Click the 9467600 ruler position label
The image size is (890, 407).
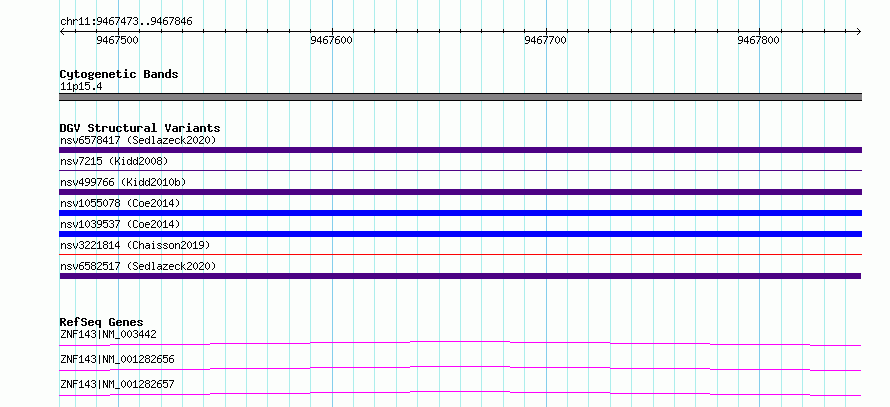pyautogui.click(x=331, y=41)
